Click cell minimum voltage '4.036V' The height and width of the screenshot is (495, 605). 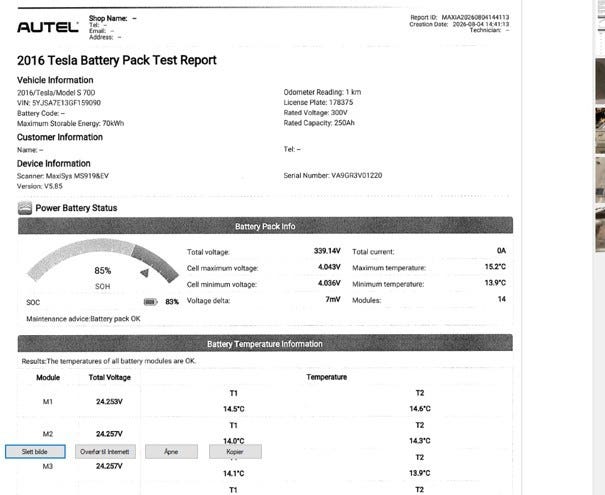tap(329, 283)
